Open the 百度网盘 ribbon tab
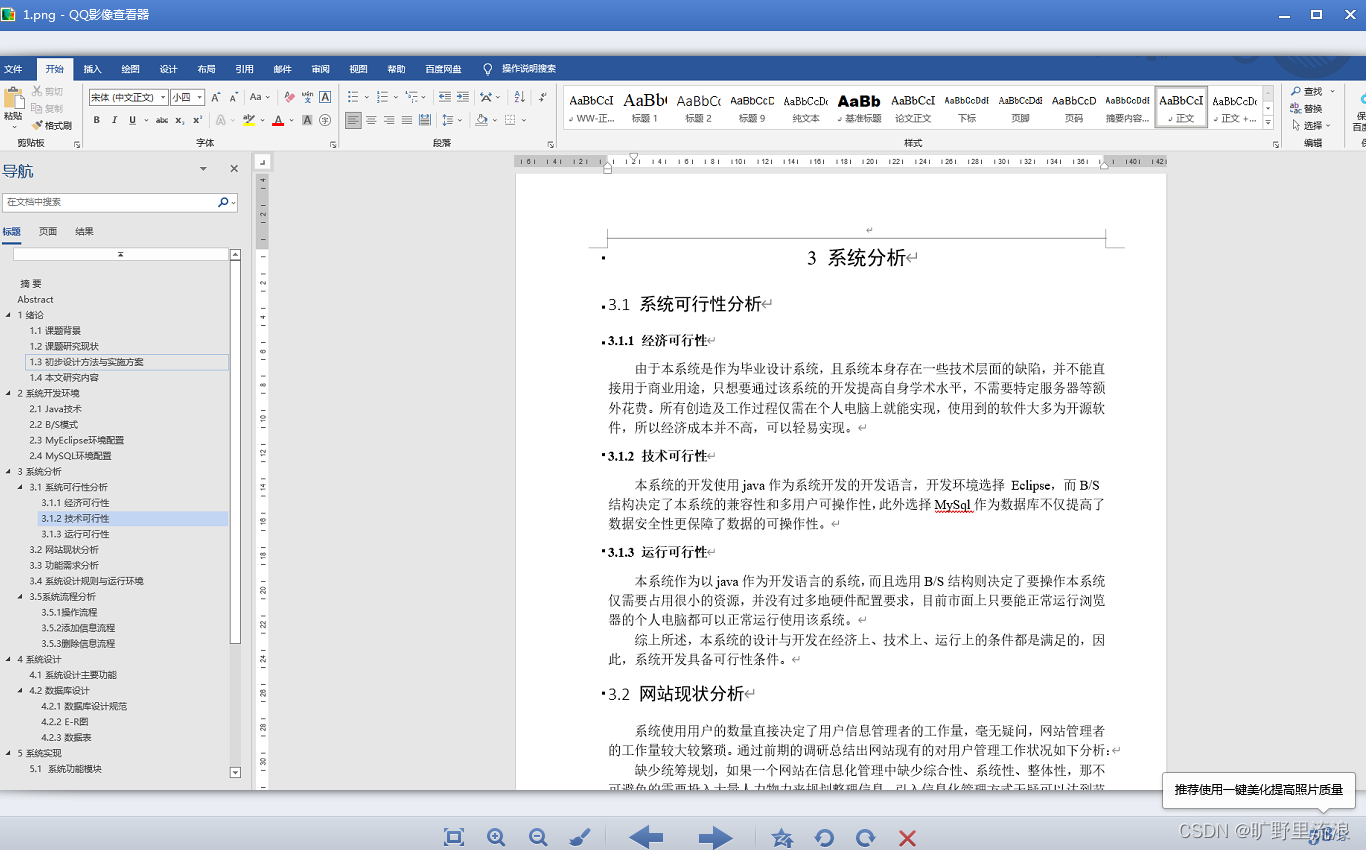This screenshot has width=1366, height=850. [443, 69]
